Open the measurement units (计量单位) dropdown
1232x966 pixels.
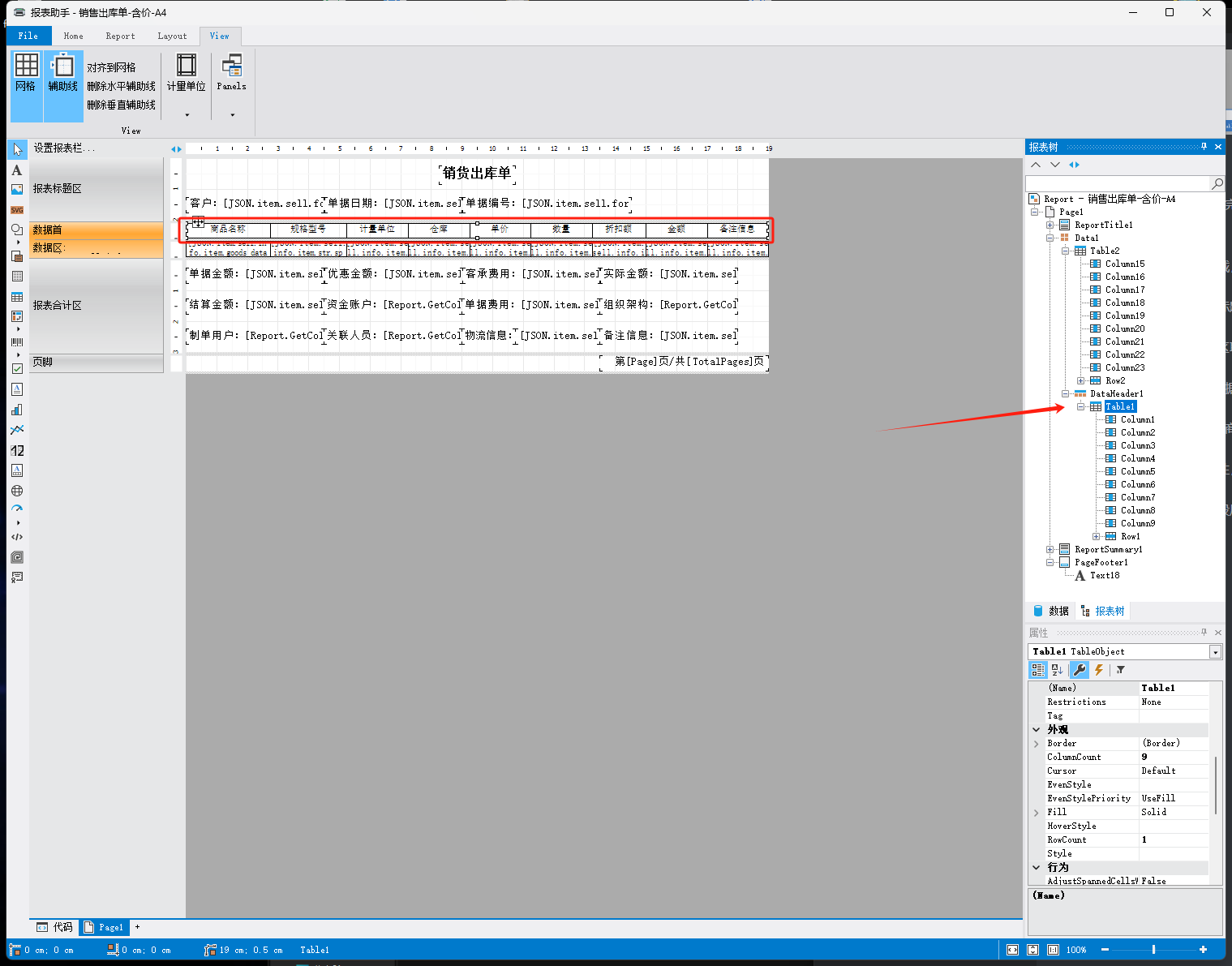[187, 85]
